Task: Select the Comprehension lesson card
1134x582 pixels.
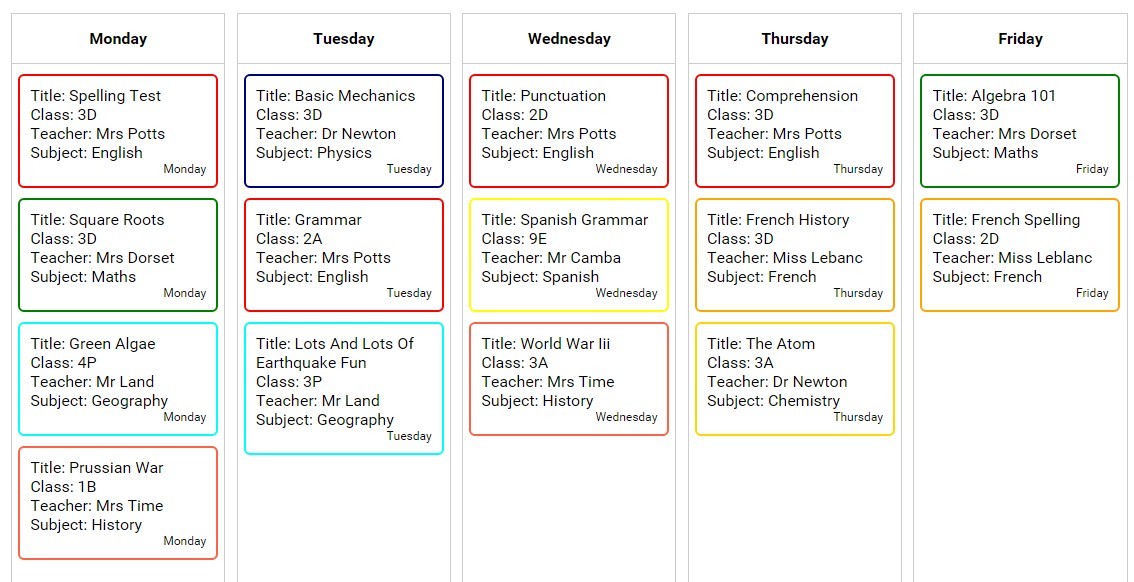Action: pyautogui.click(x=794, y=131)
